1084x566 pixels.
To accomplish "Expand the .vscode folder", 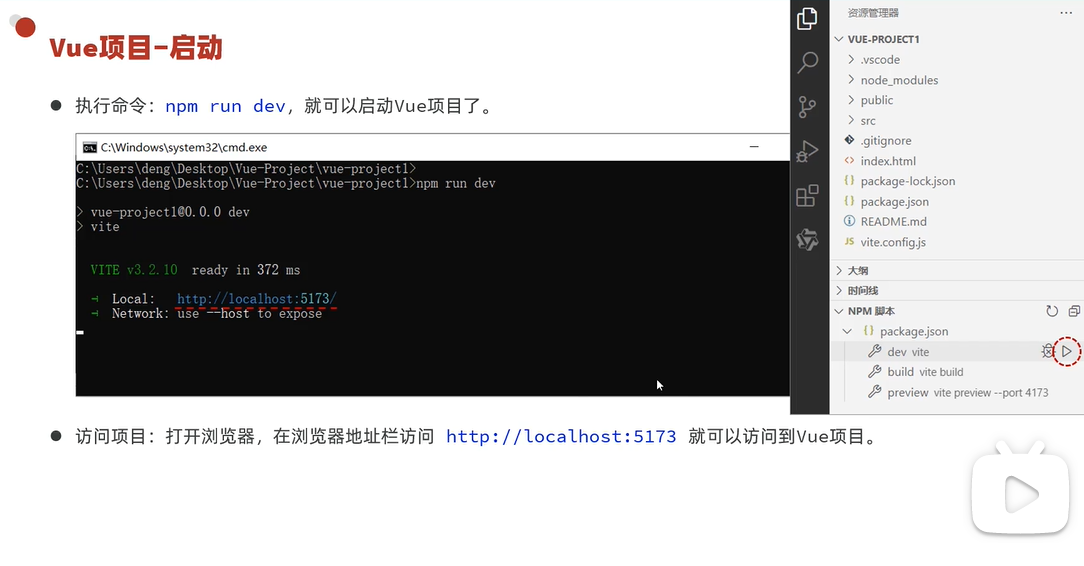I will click(x=851, y=59).
